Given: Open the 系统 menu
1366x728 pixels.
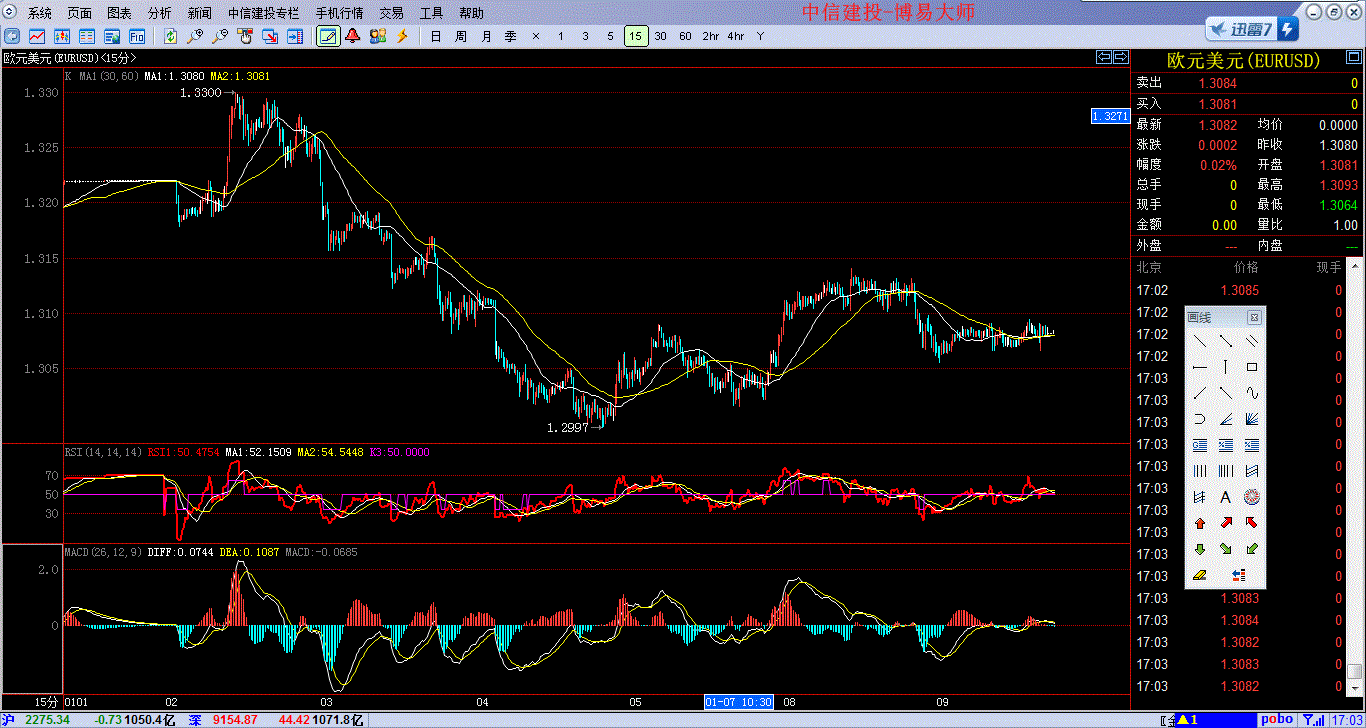Looking at the screenshot, I should click(40, 13).
